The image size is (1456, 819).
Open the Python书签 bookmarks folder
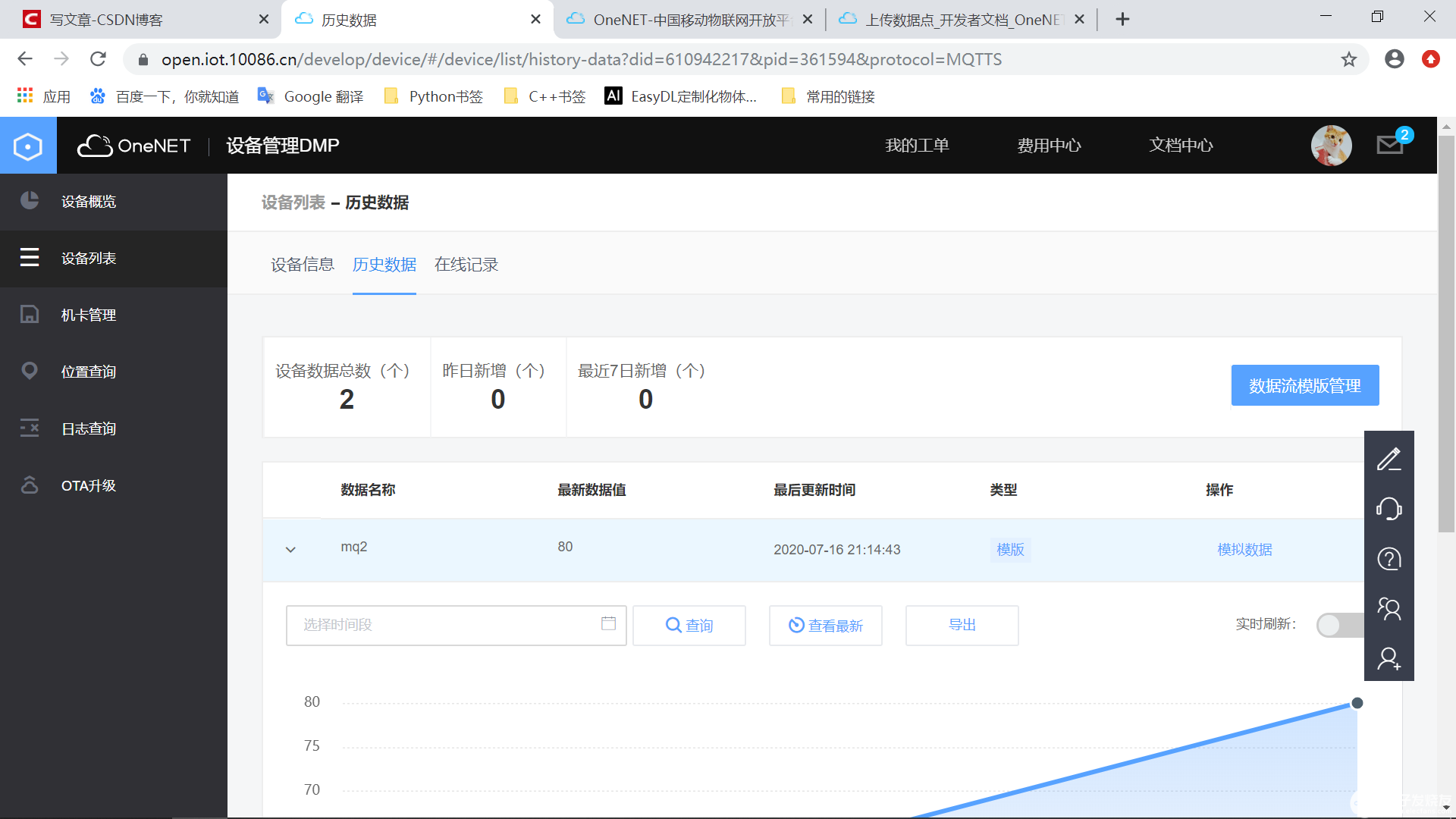point(434,96)
